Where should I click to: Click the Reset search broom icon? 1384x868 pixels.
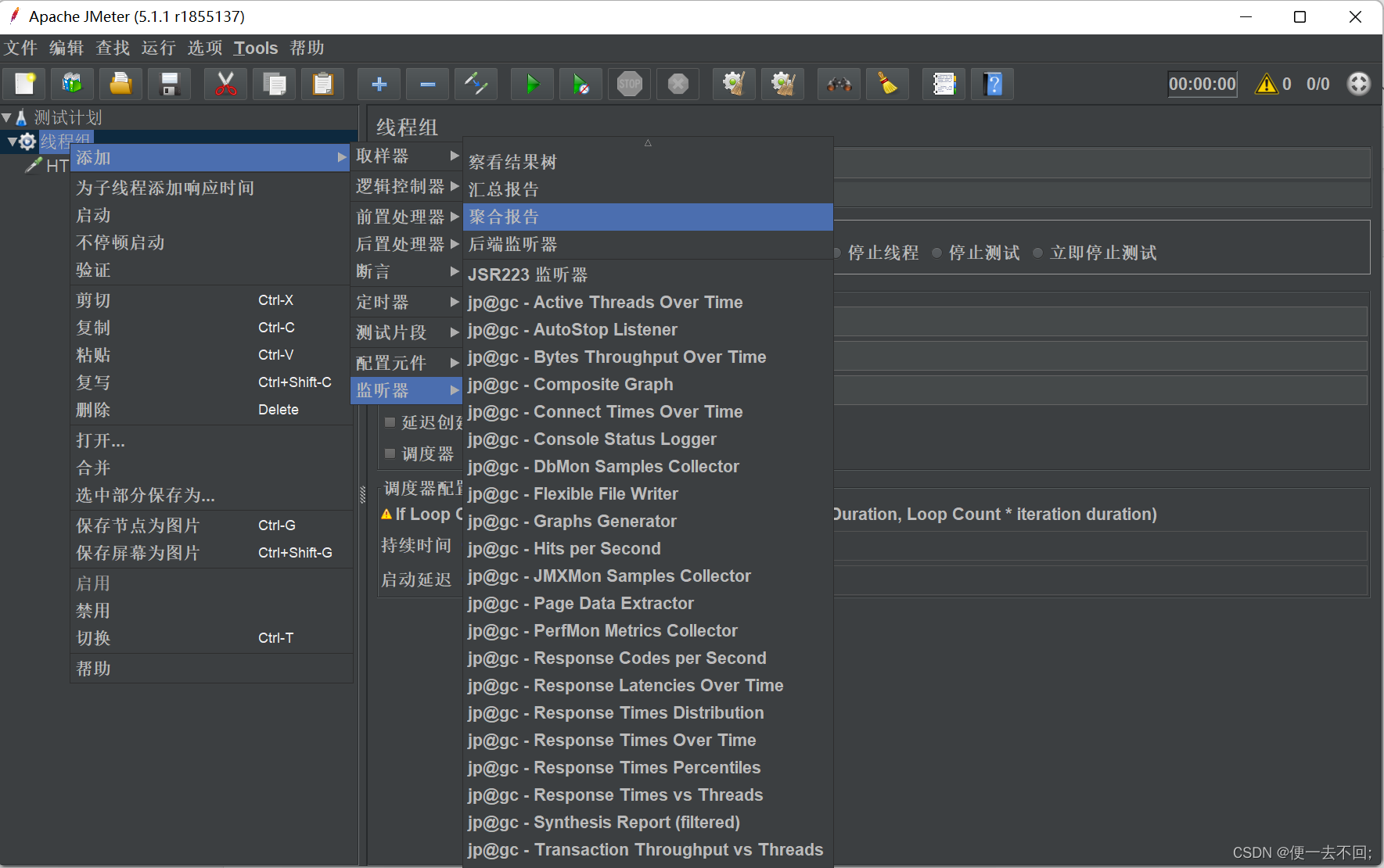[x=887, y=84]
